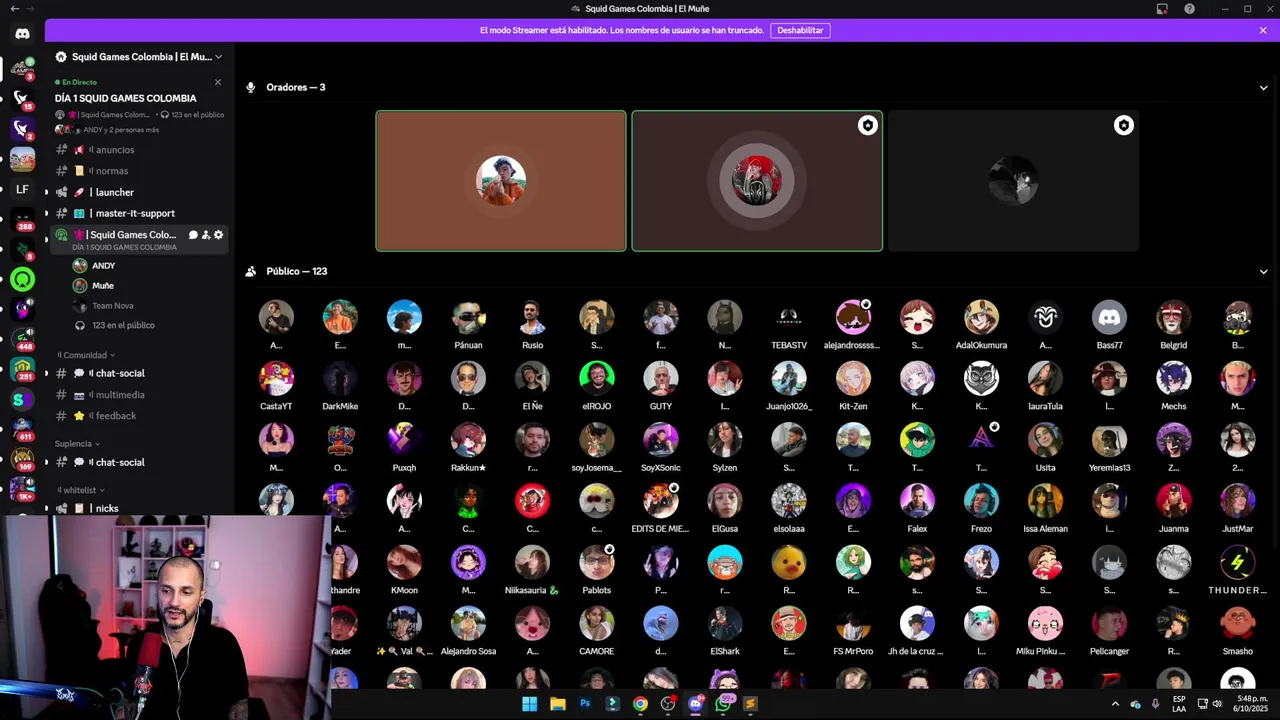Collapse the Público section chevron
The image size is (1280, 720).
tap(1263, 272)
